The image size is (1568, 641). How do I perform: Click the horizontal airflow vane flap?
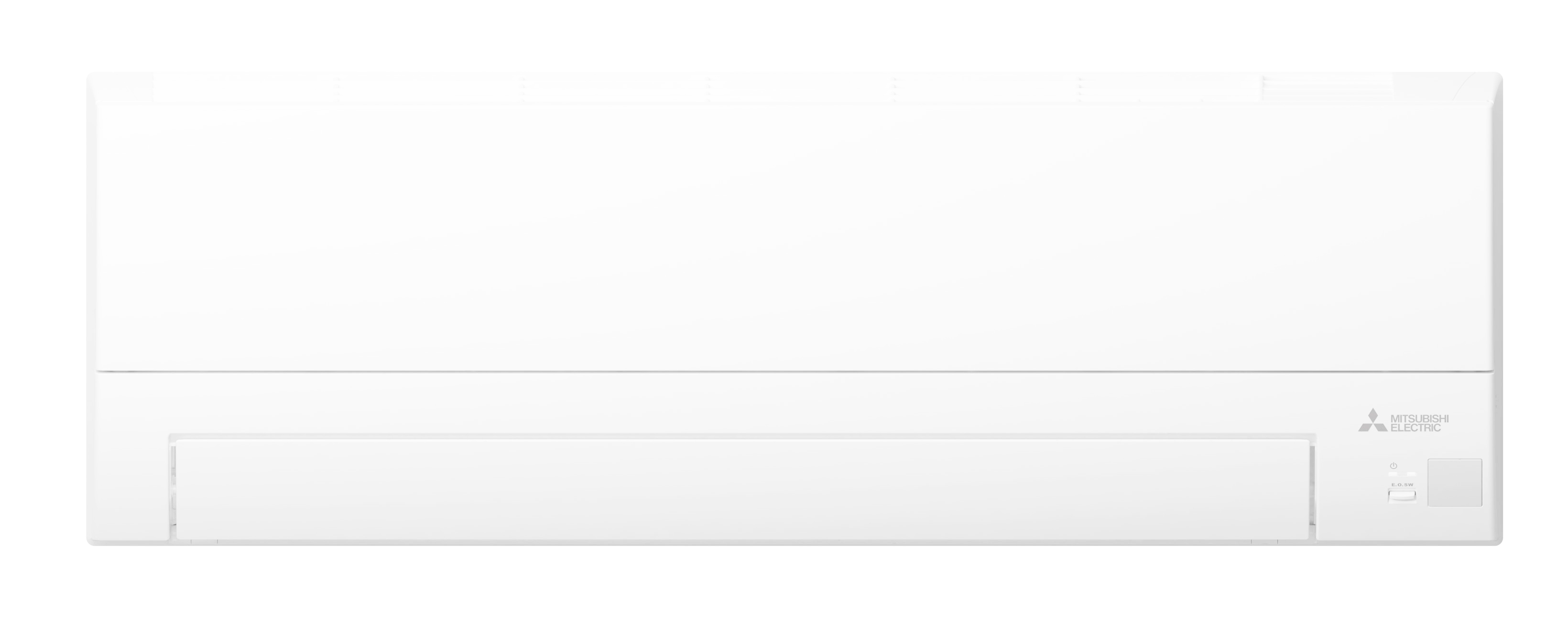pyautogui.click(x=742, y=489)
